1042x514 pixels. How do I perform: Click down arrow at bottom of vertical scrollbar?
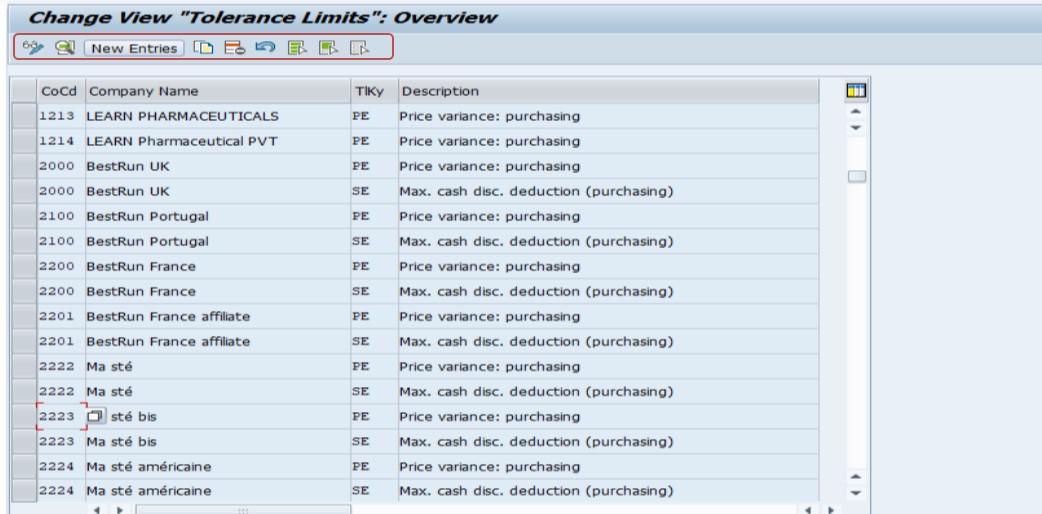857,493
